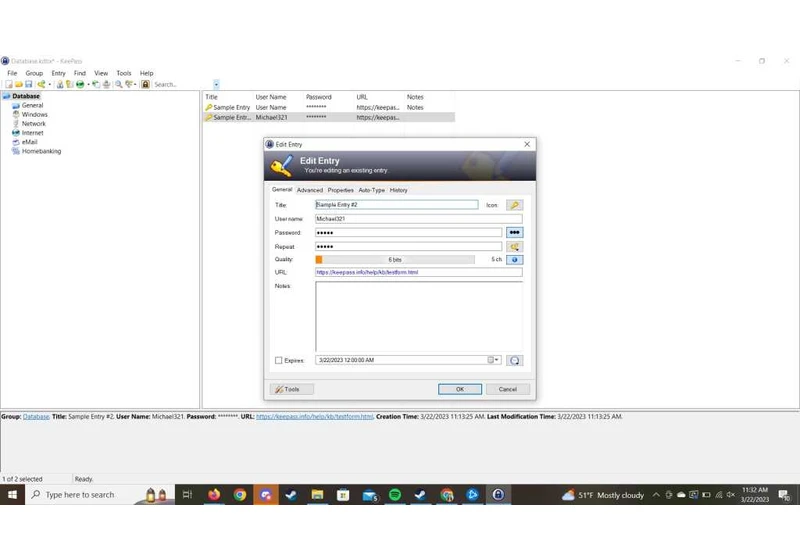800x560 pixels.
Task: Click the password Quality bar
Action: (x=395, y=260)
